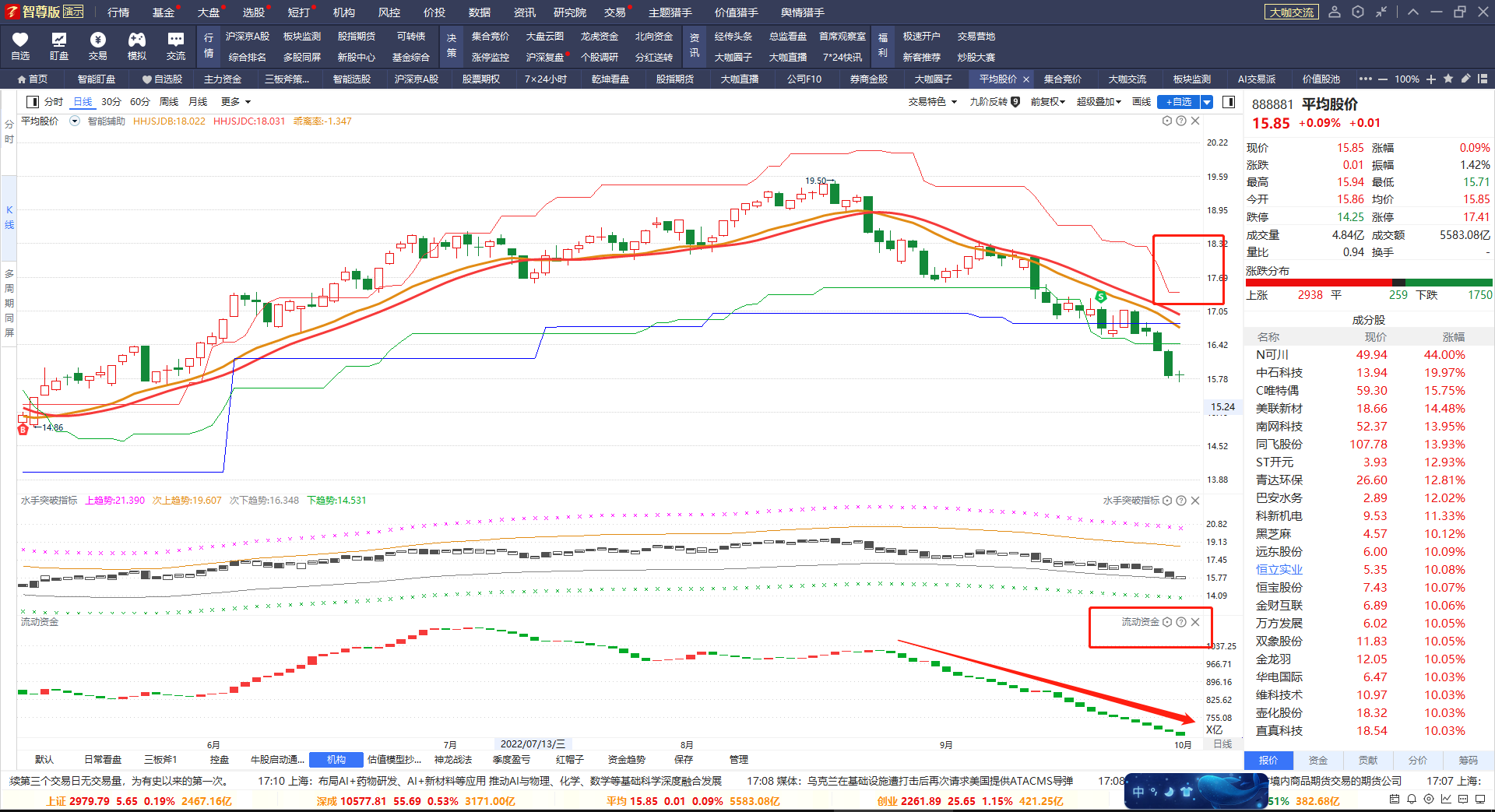
Task: Open more tabs ellipsis menu
Action: click(x=1366, y=79)
